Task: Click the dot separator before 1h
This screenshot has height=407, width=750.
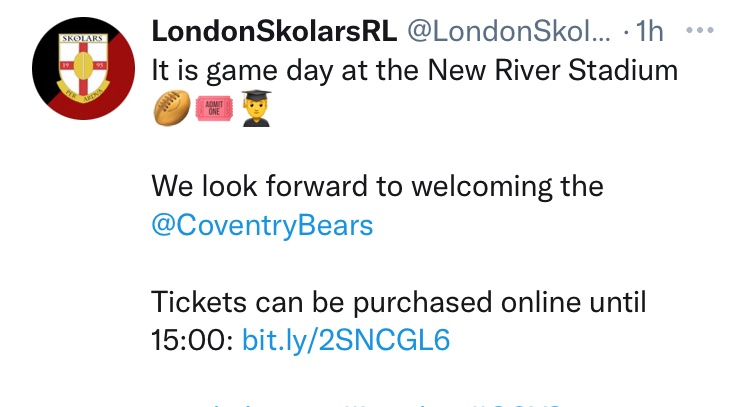Action: [626, 33]
